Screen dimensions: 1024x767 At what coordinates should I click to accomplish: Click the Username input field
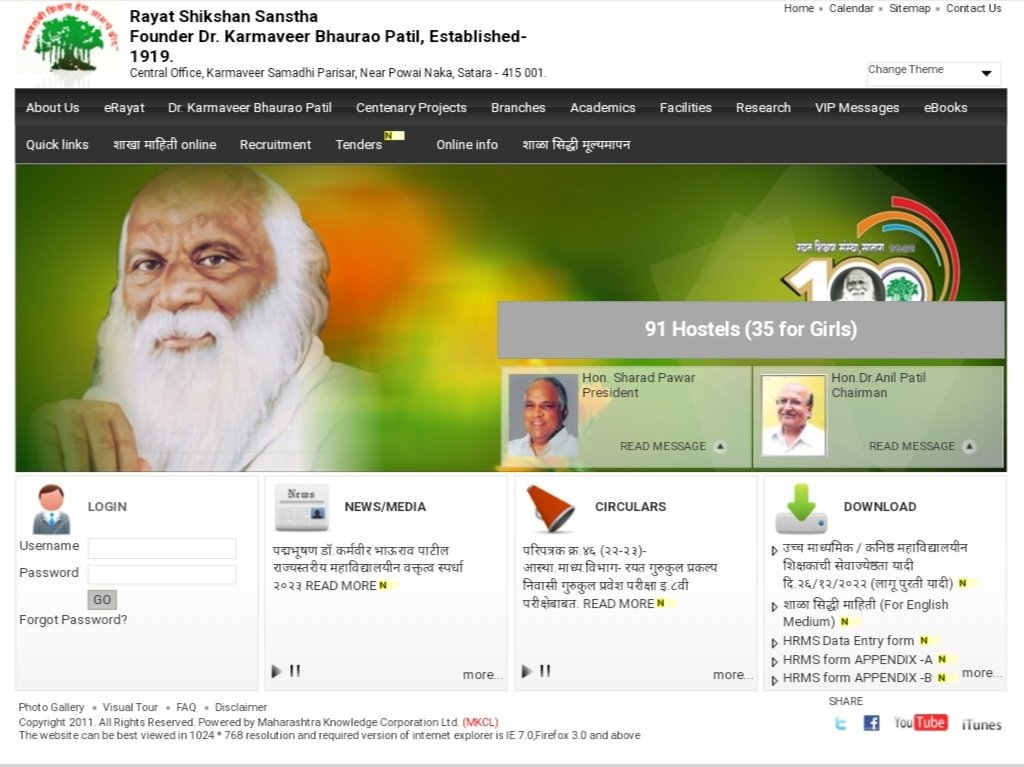(x=162, y=548)
